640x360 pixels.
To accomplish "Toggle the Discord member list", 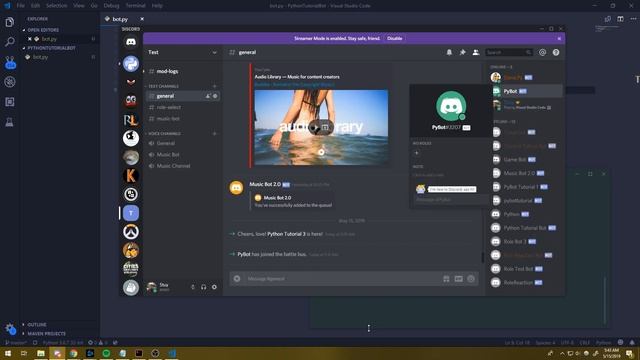I will 476,52.
